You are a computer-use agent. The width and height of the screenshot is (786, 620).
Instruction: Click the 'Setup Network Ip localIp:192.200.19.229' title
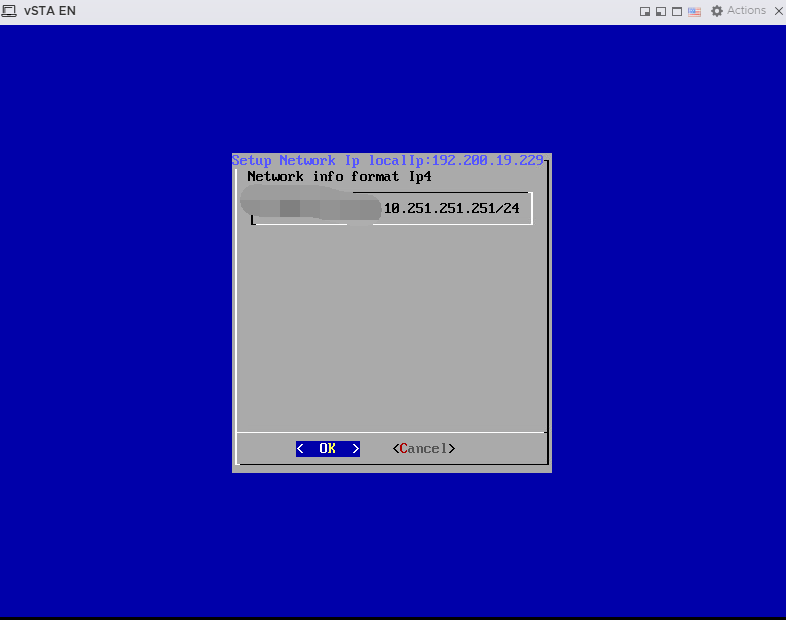click(x=387, y=160)
